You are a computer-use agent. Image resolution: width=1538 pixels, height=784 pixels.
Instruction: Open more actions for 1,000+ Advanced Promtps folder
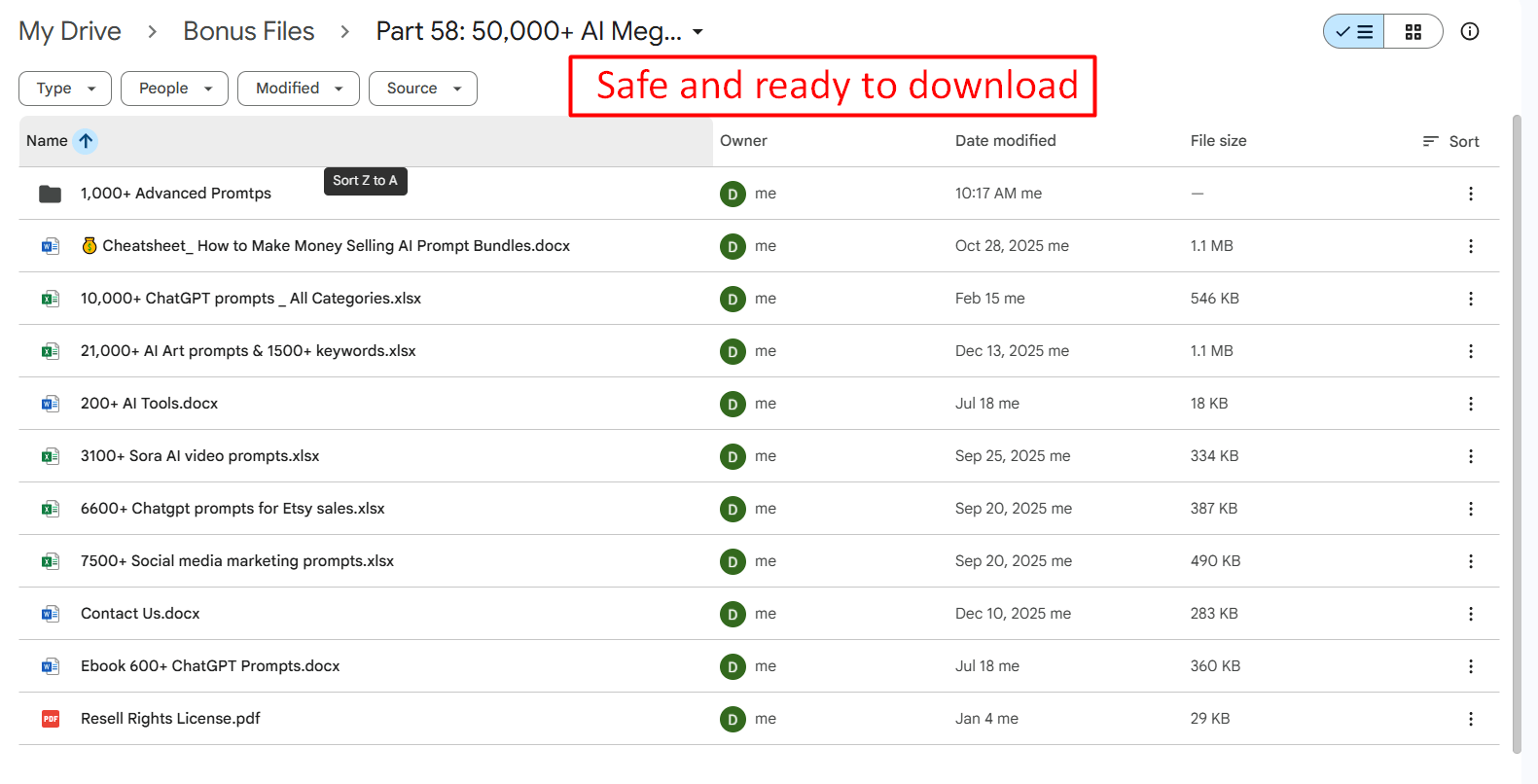1470,194
